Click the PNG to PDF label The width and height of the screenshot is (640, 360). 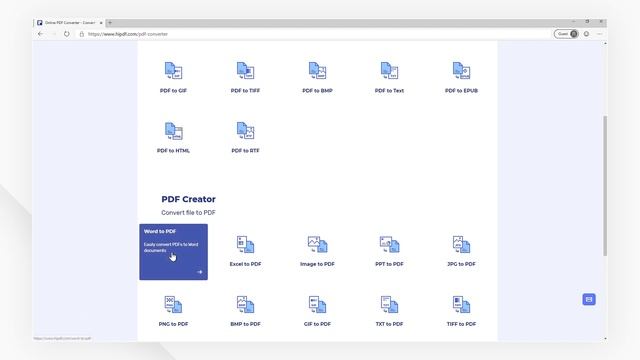pos(173,324)
